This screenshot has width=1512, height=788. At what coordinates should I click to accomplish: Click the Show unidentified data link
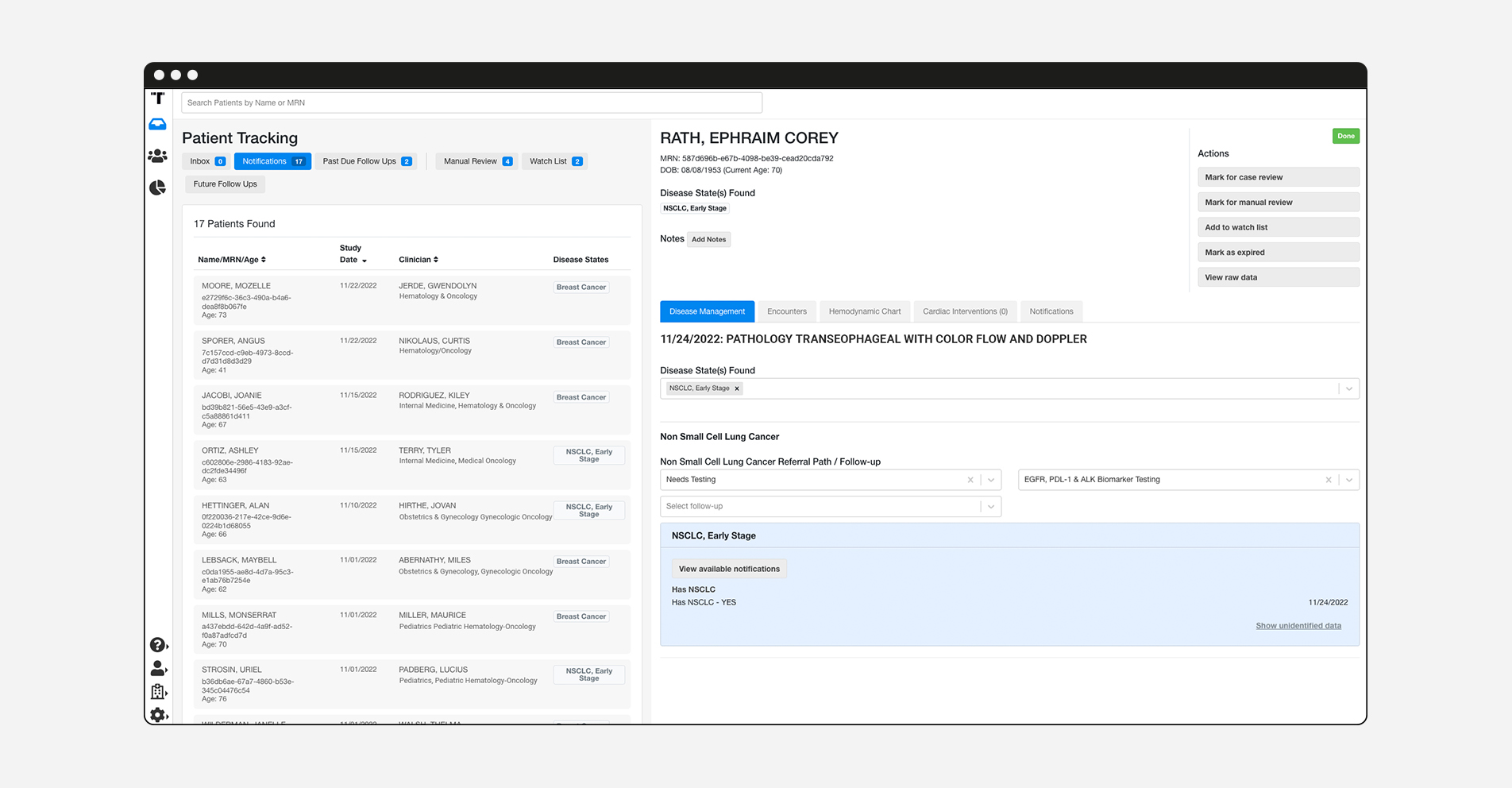pos(1298,626)
